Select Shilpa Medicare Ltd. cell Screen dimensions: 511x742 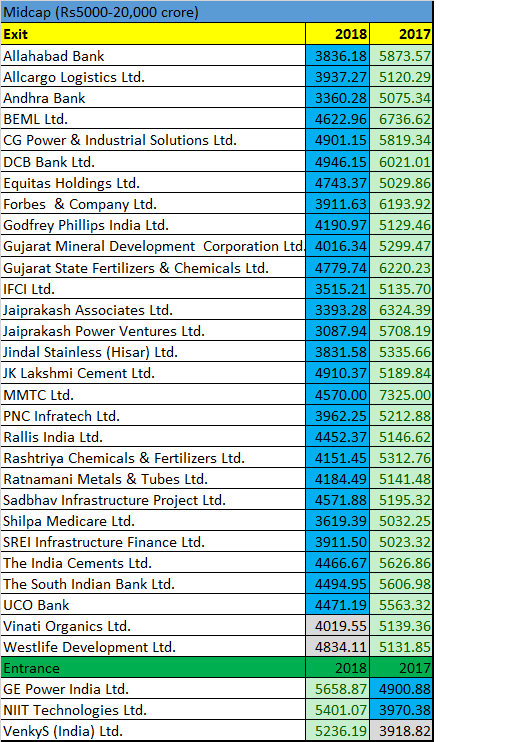tap(153, 521)
